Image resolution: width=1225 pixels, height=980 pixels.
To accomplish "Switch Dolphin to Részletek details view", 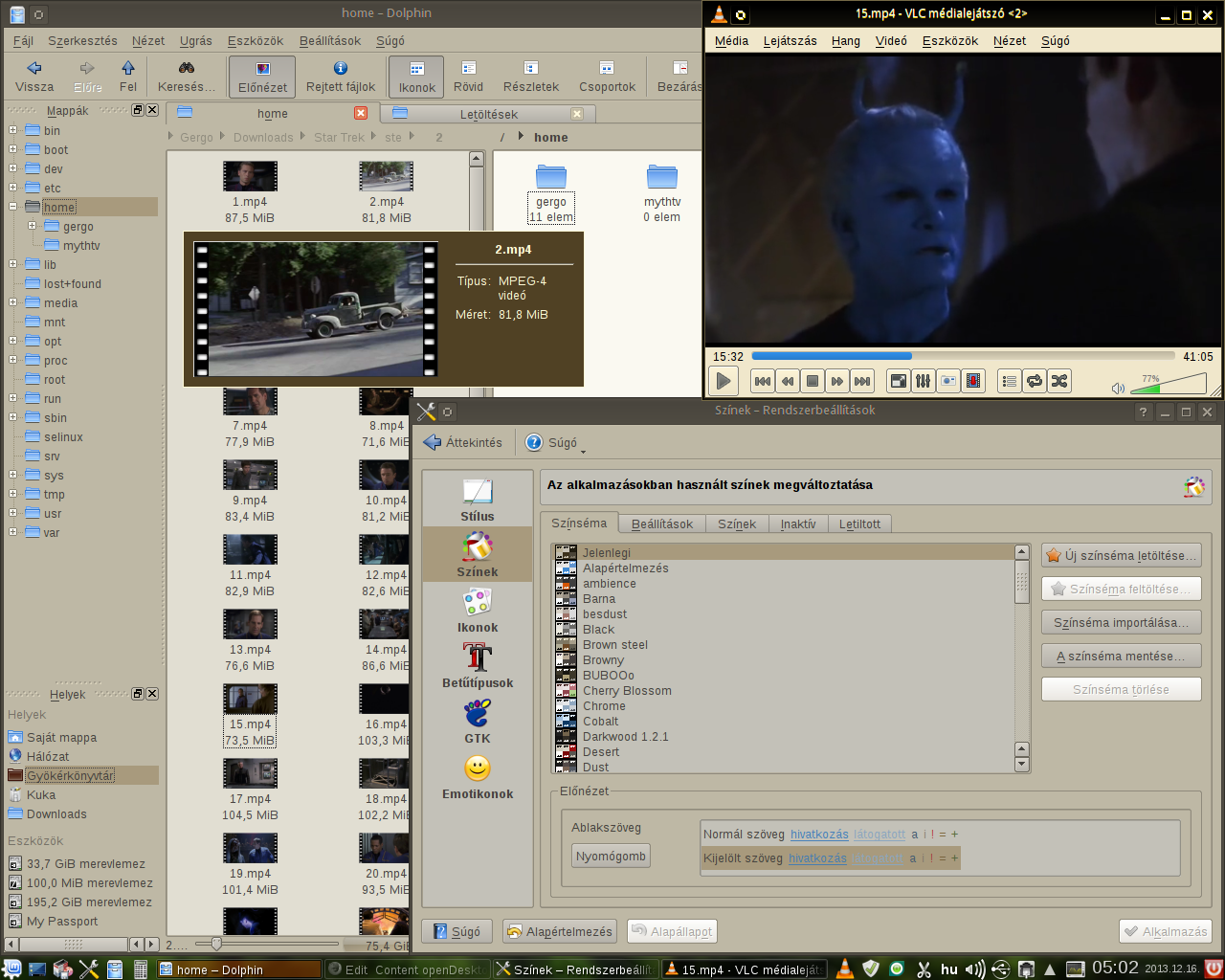I will point(531,77).
